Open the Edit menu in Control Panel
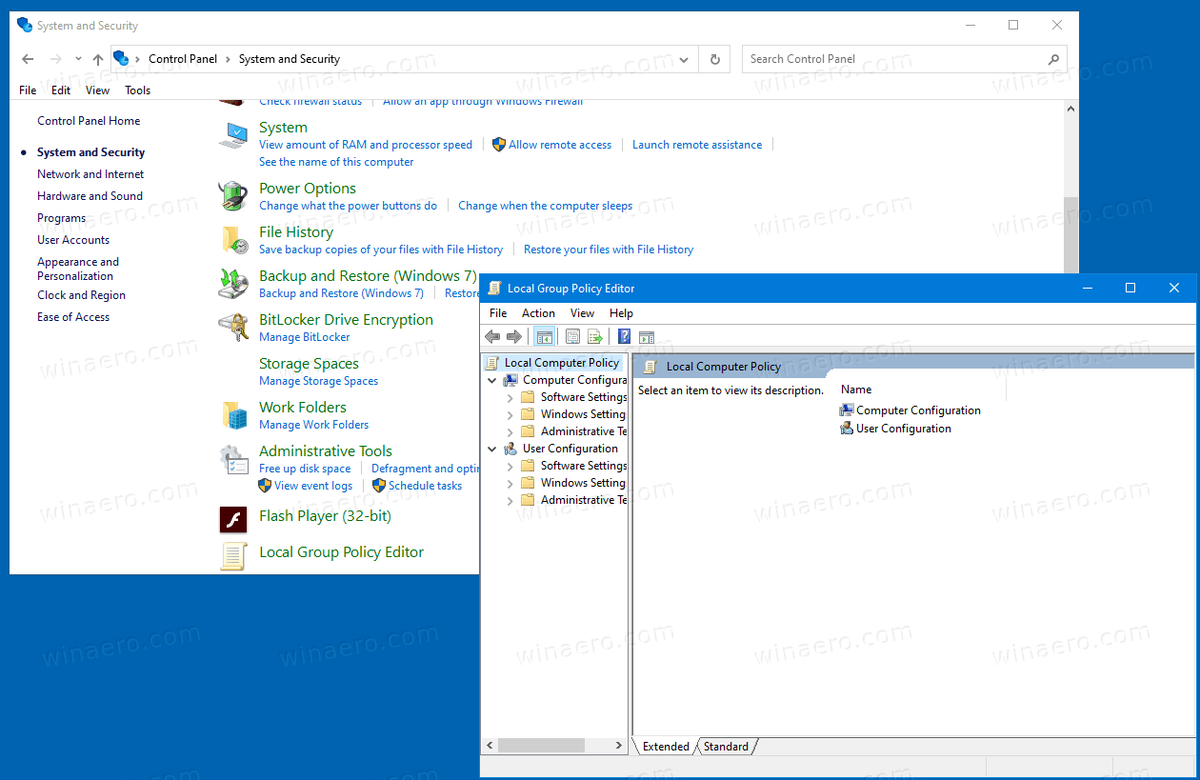1200x780 pixels. (61, 90)
